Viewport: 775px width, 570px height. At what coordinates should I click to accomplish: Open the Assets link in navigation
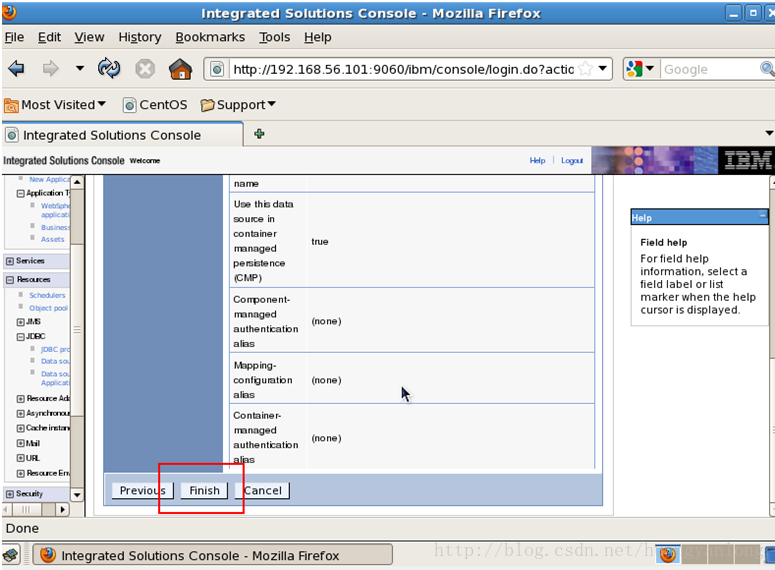tap(52, 239)
